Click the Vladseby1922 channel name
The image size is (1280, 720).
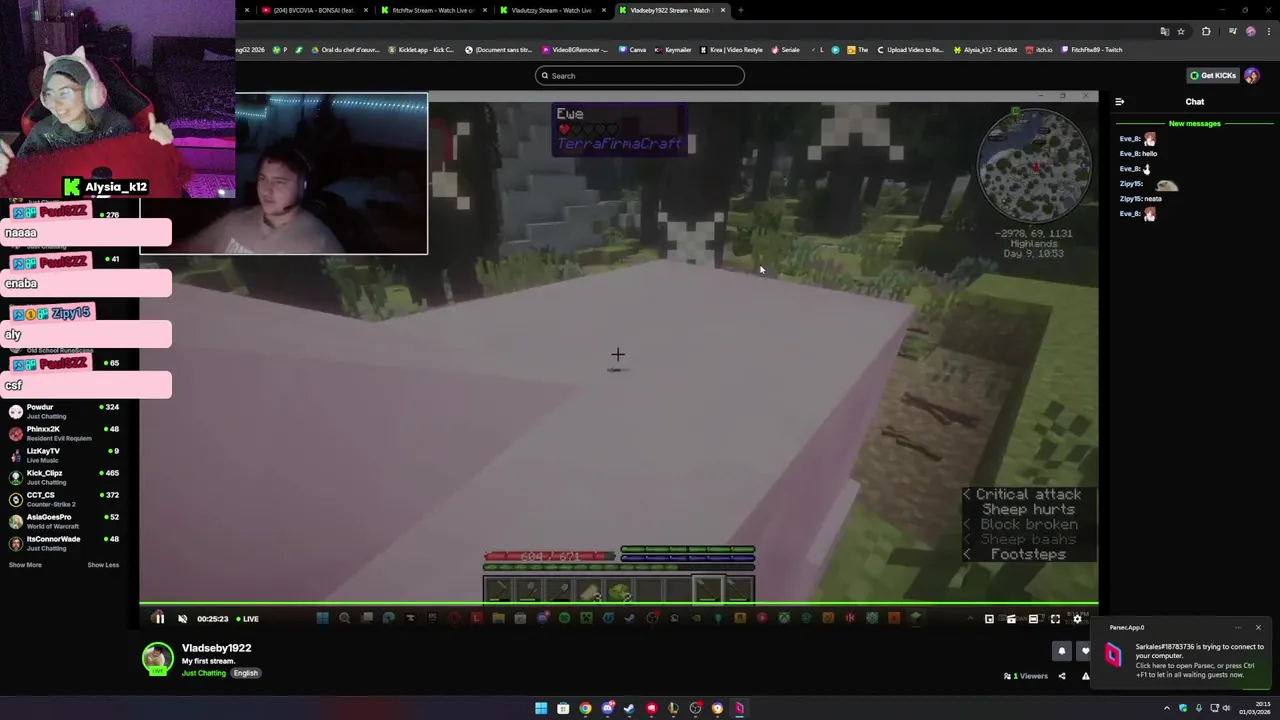coord(216,648)
